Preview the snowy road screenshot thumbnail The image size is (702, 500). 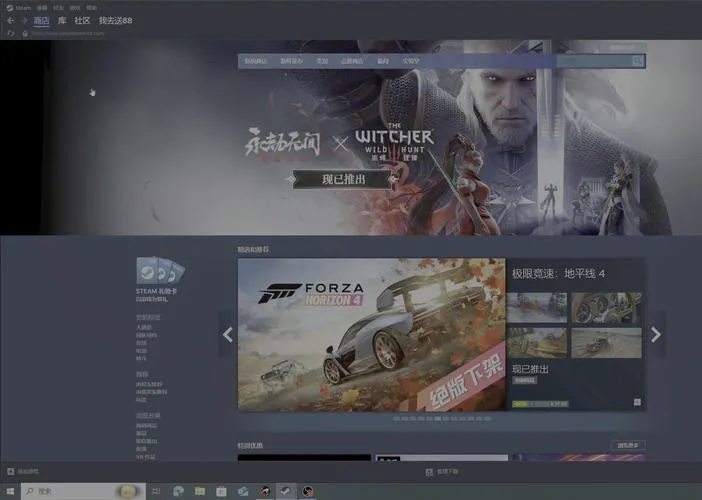tap(537, 308)
